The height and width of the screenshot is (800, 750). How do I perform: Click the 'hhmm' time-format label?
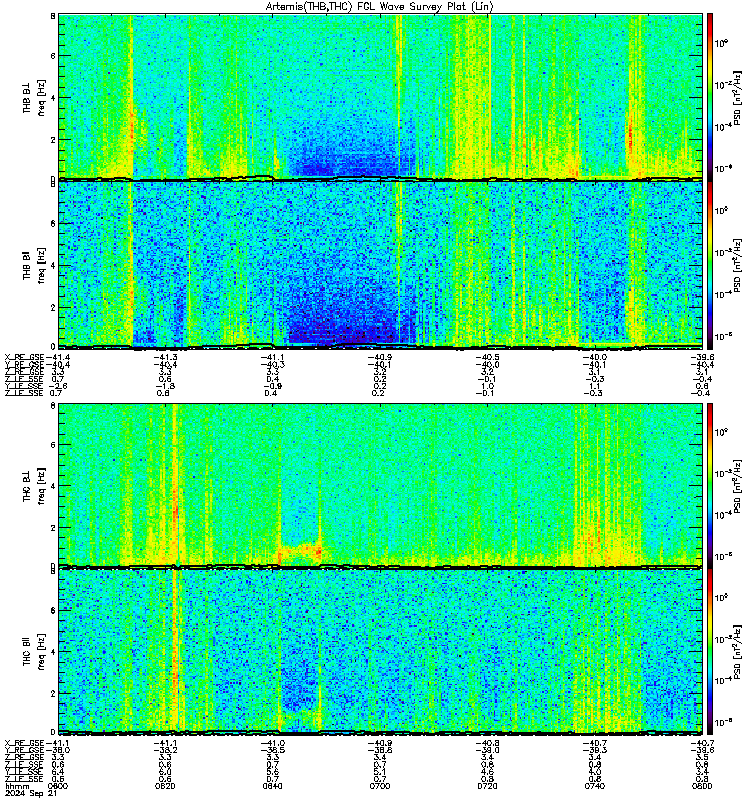click(17, 786)
